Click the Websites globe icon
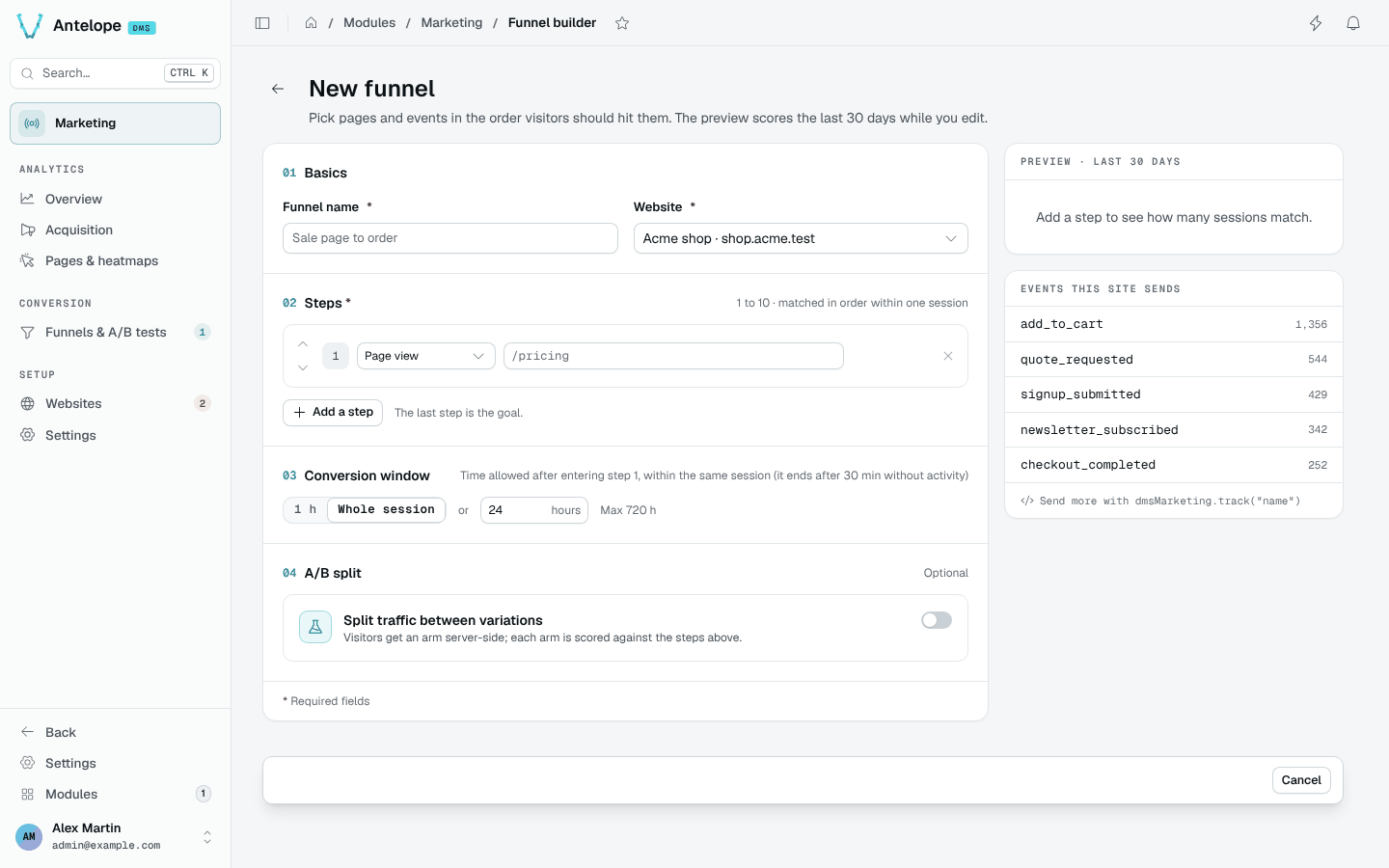The image size is (1389, 868). (x=28, y=404)
